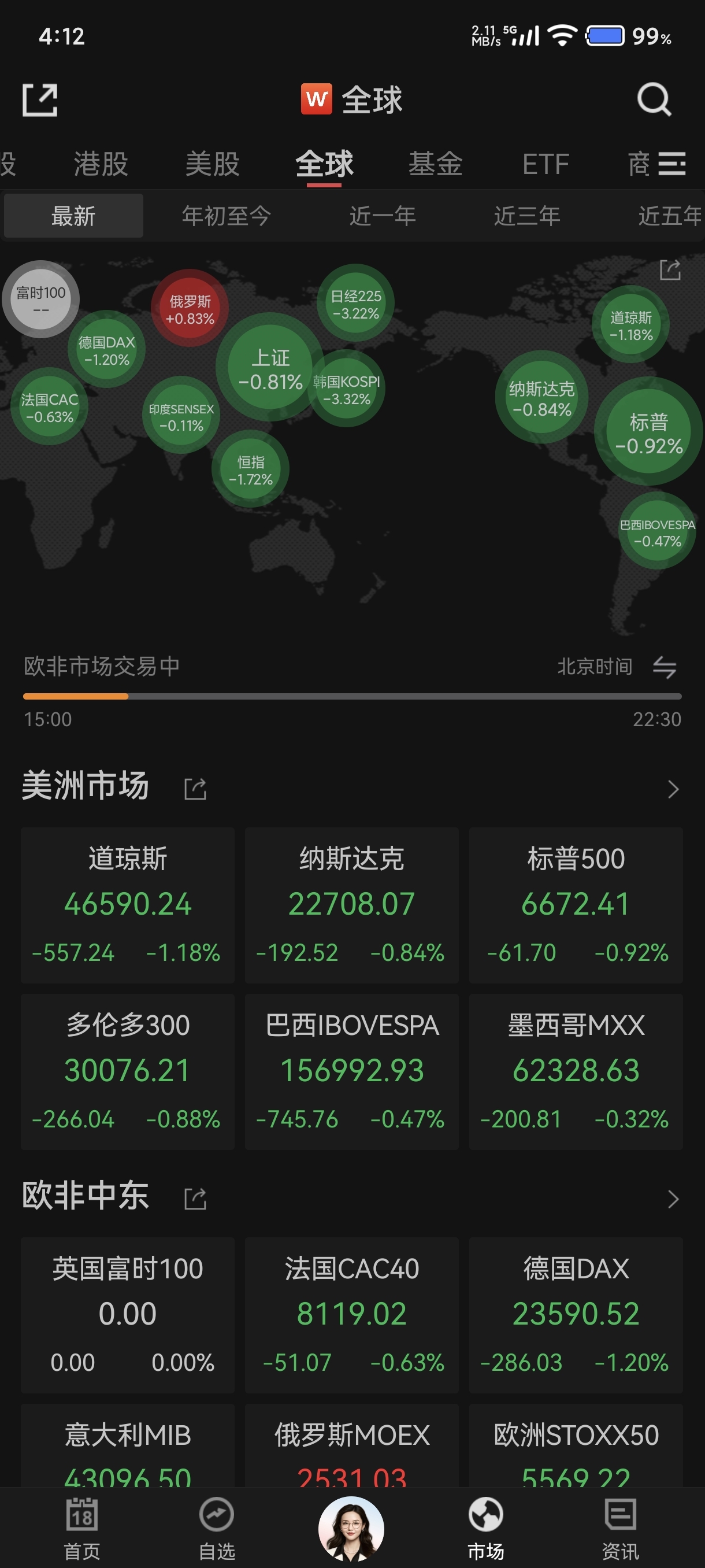Open the hamburger tab menu icon
Image resolution: width=705 pixels, height=1568 pixels.
point(671,164)
